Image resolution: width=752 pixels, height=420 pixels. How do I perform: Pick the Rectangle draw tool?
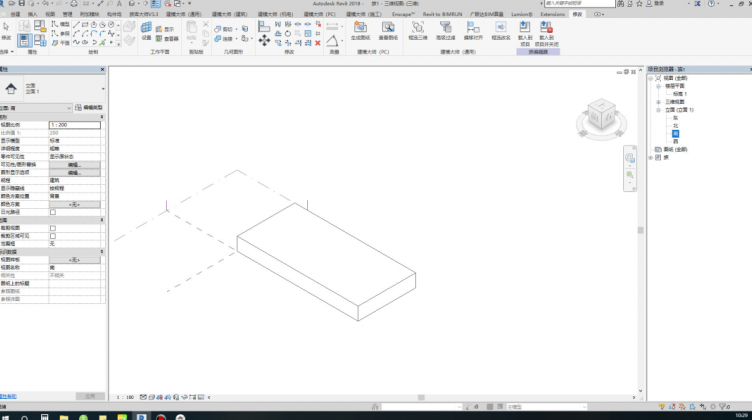(85, 25)
